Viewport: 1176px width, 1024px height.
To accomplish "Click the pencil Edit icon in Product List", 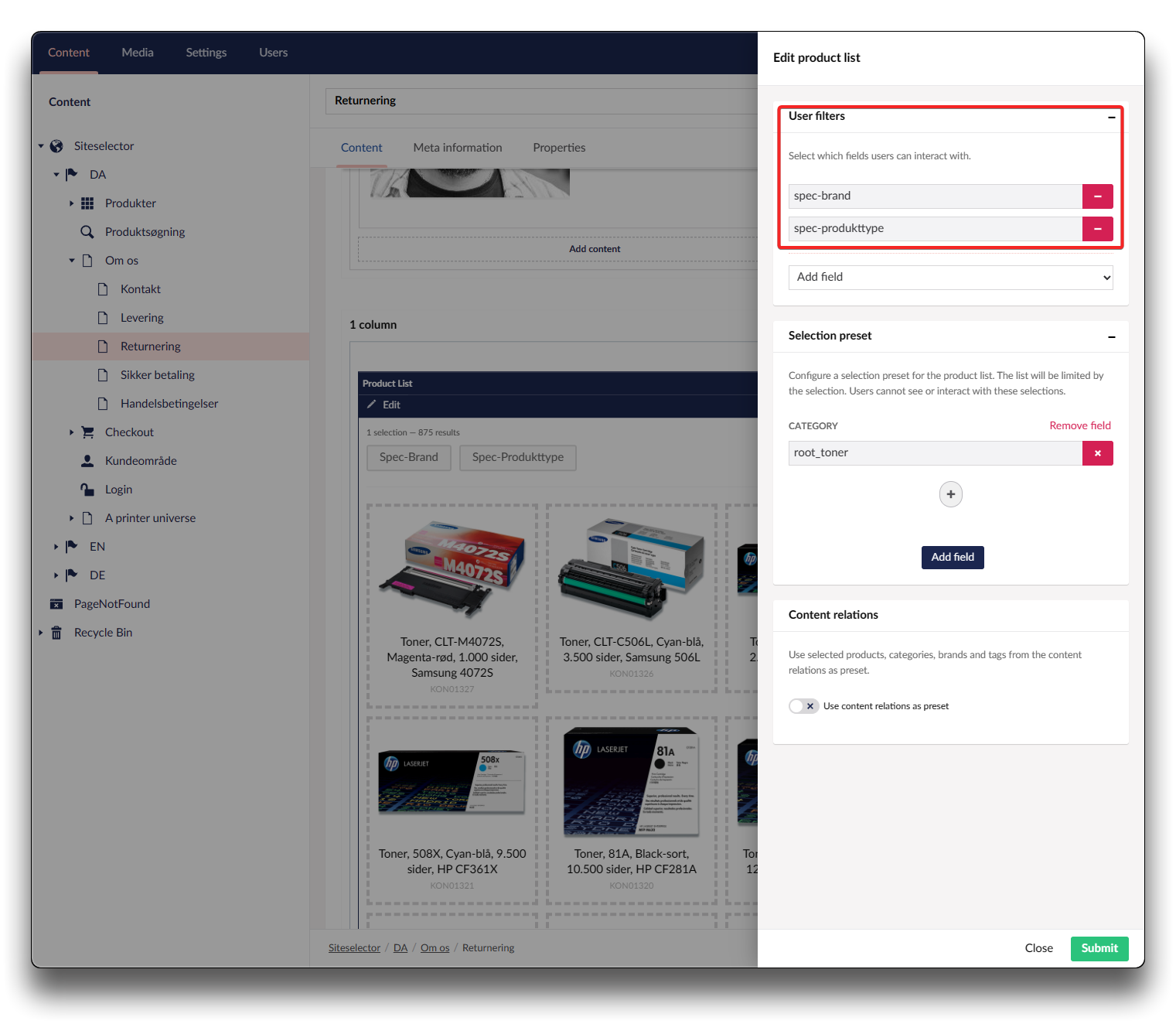I will click(372, 405).
